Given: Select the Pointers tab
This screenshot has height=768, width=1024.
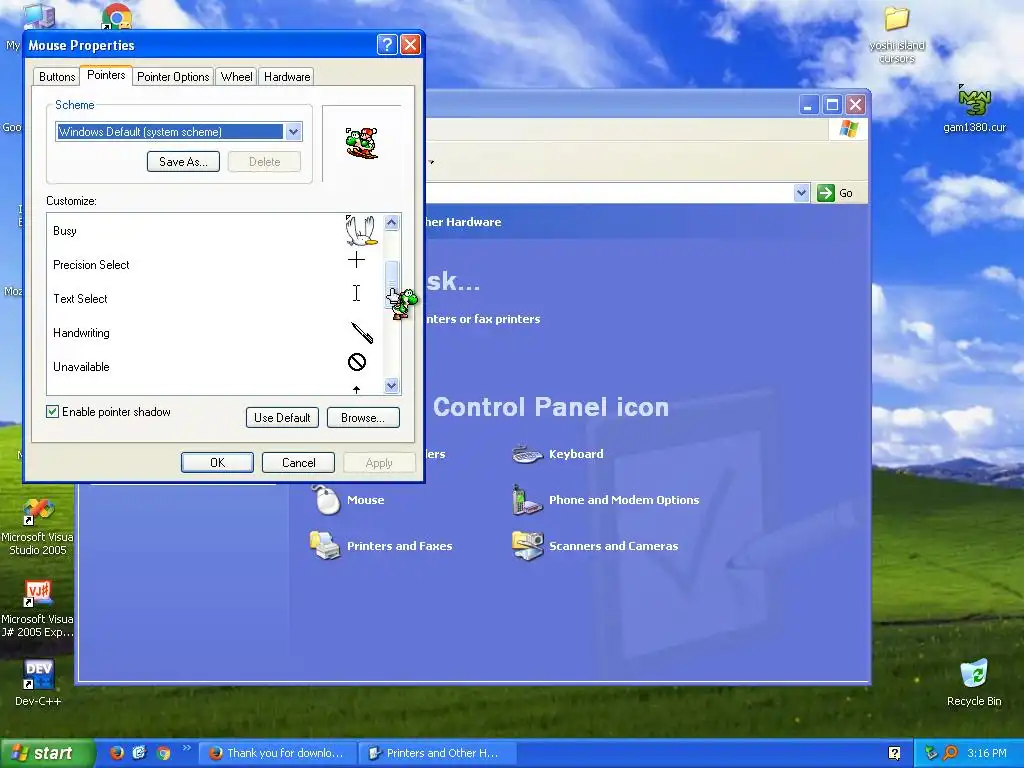Looking at the screenshot, I should pyautogui.click(x=106, y=75).
